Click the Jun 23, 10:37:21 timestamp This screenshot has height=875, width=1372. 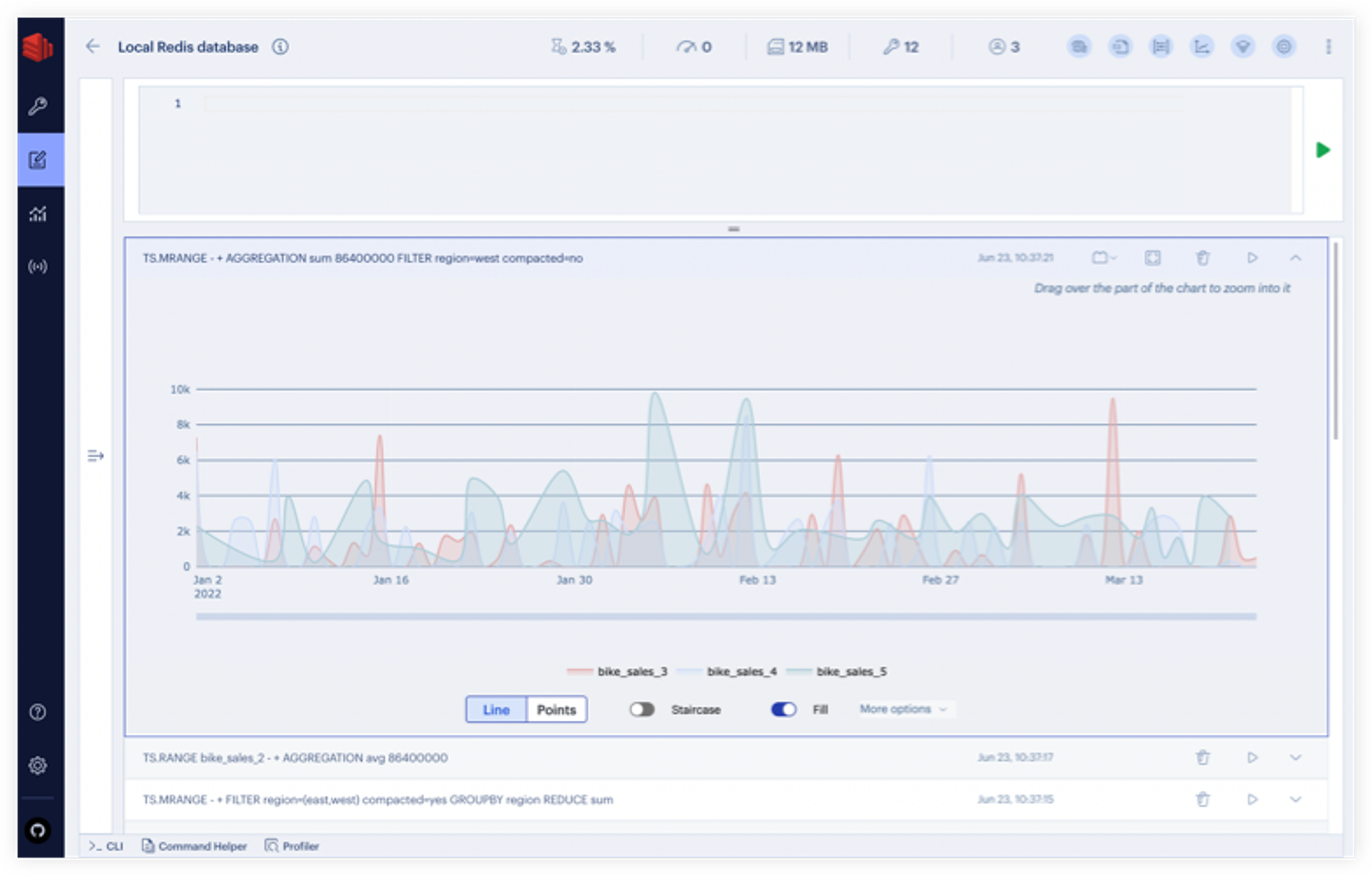pos(1015,258)
